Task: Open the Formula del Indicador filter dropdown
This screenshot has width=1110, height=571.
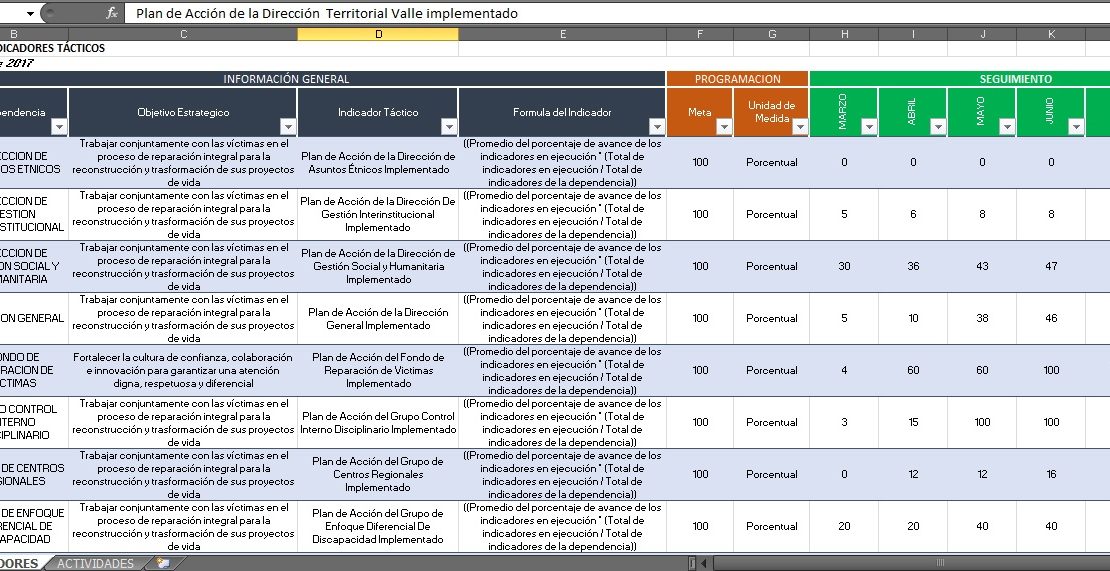Action: (x=657, y=127)
